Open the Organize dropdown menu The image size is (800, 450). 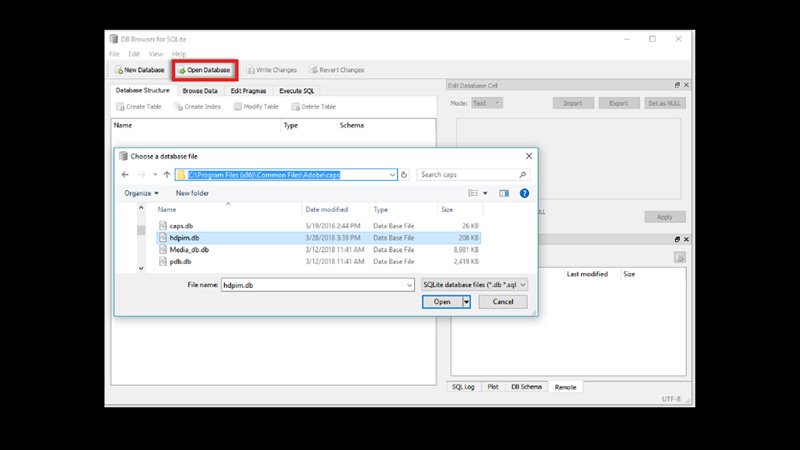tap(141, 193)
